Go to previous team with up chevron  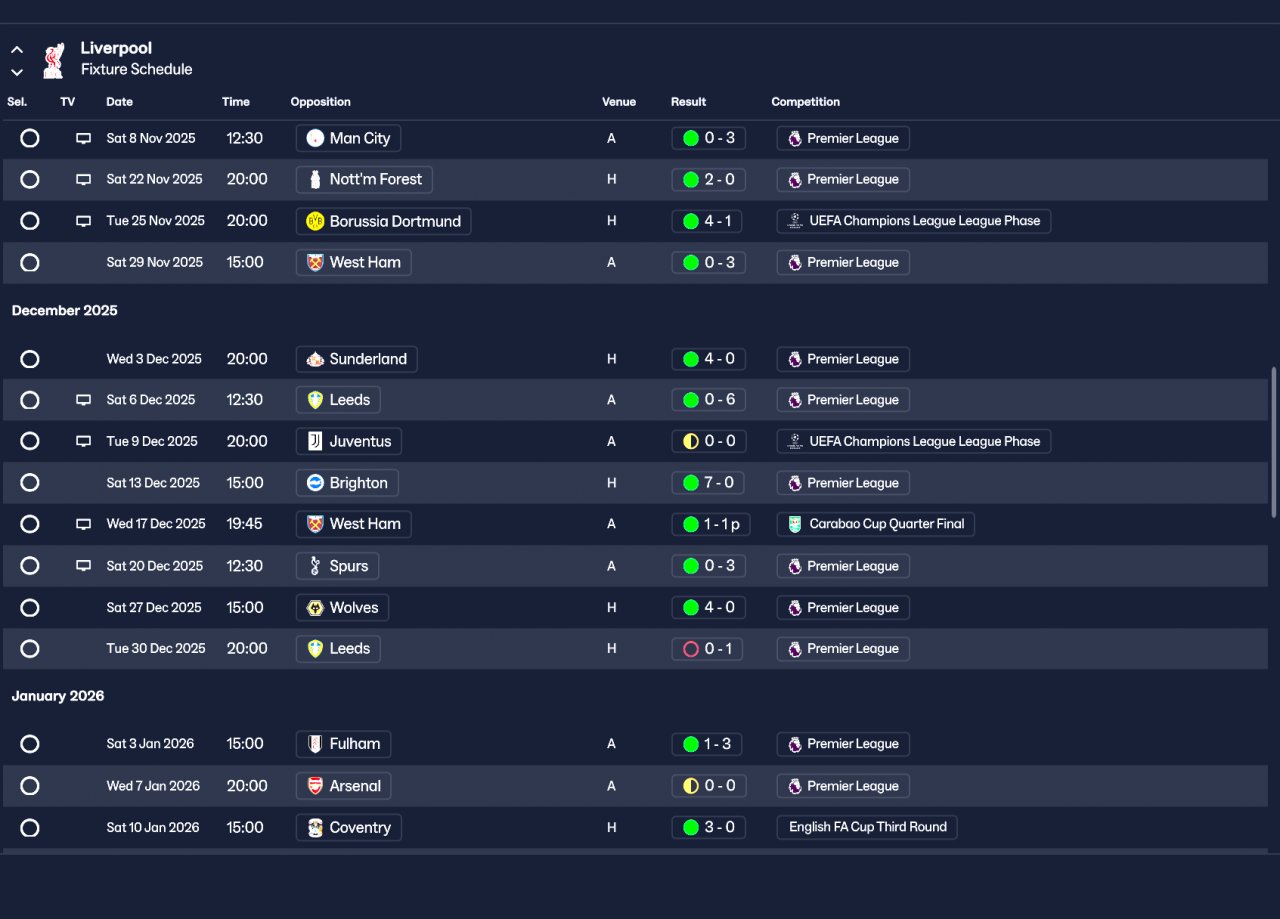click(x=17, y=49)
